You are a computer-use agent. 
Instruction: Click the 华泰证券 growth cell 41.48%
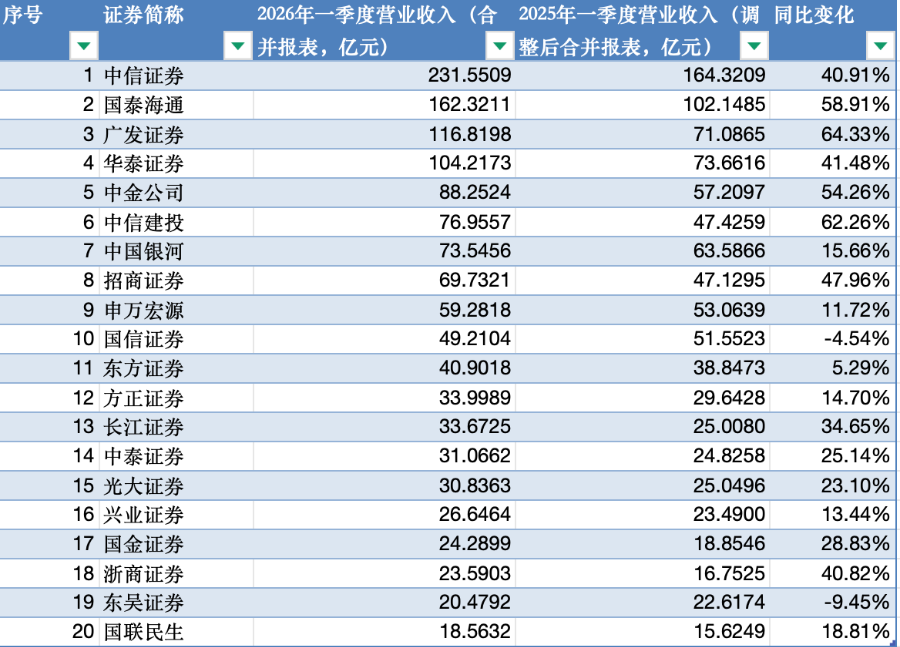click(849, 163)
